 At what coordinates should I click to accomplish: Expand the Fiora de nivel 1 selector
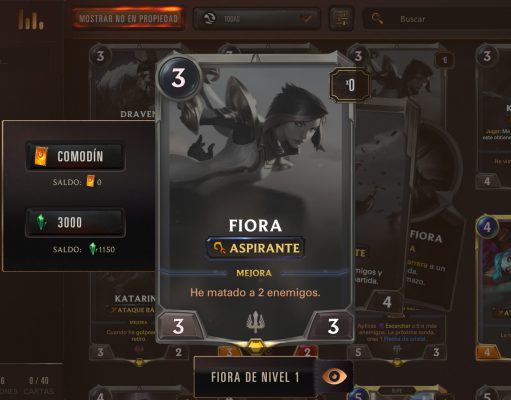coord(255,377)
